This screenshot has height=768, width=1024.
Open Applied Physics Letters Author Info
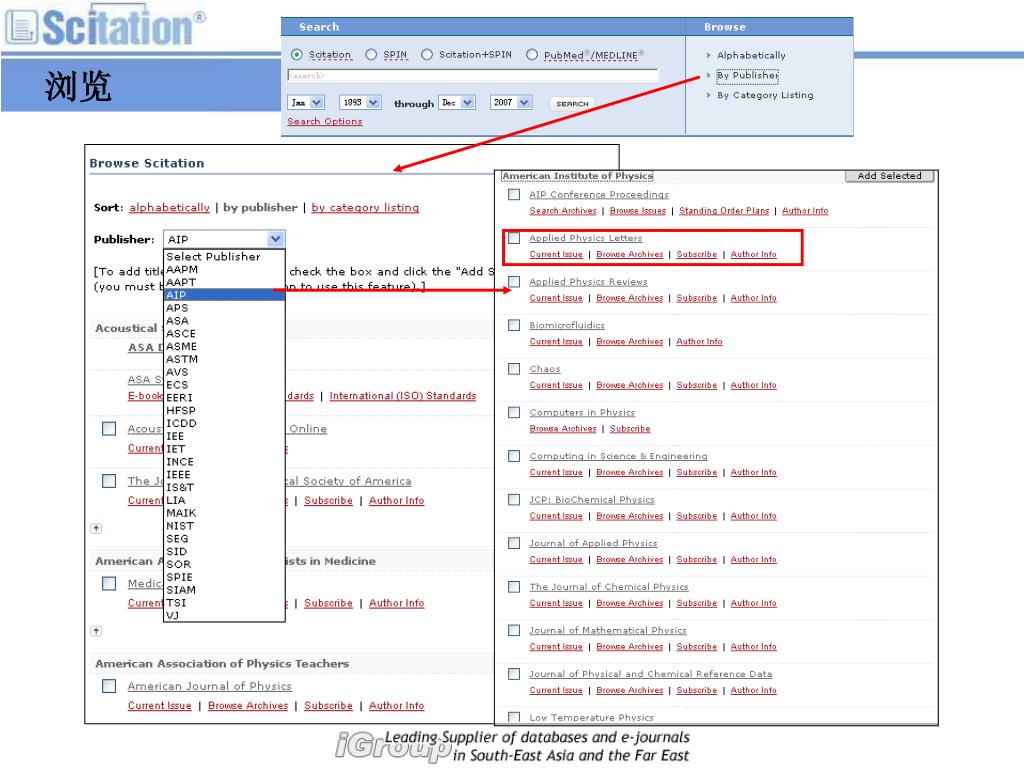753,255
